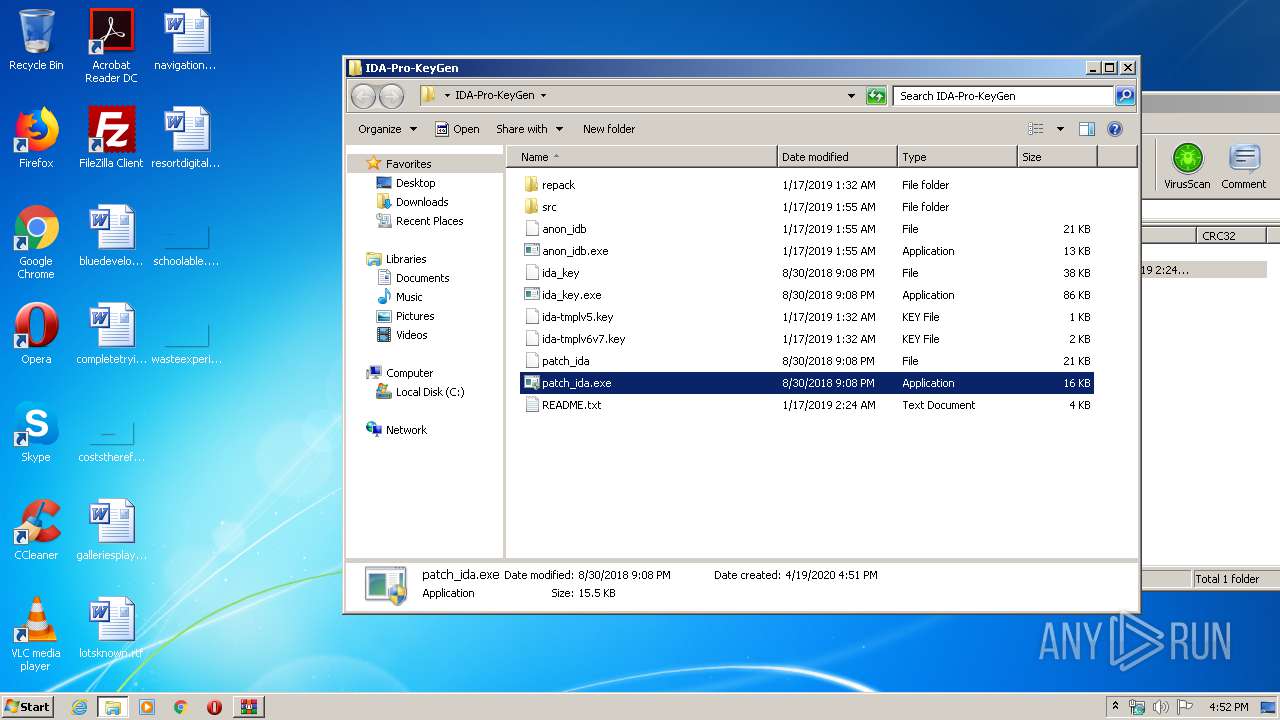Viewport: 1280px width, 720px height.
Task: Open the resortdigital Word document icon
Action: pos(186,138)
